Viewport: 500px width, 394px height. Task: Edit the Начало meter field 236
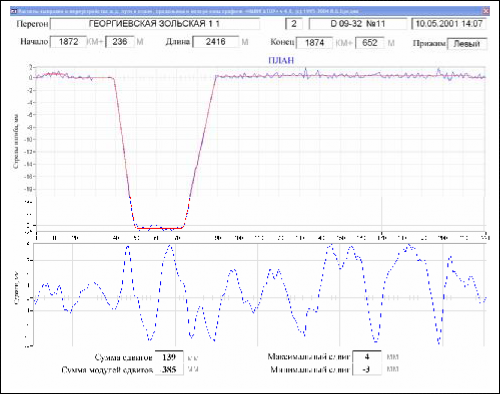(x=120, y=42)
